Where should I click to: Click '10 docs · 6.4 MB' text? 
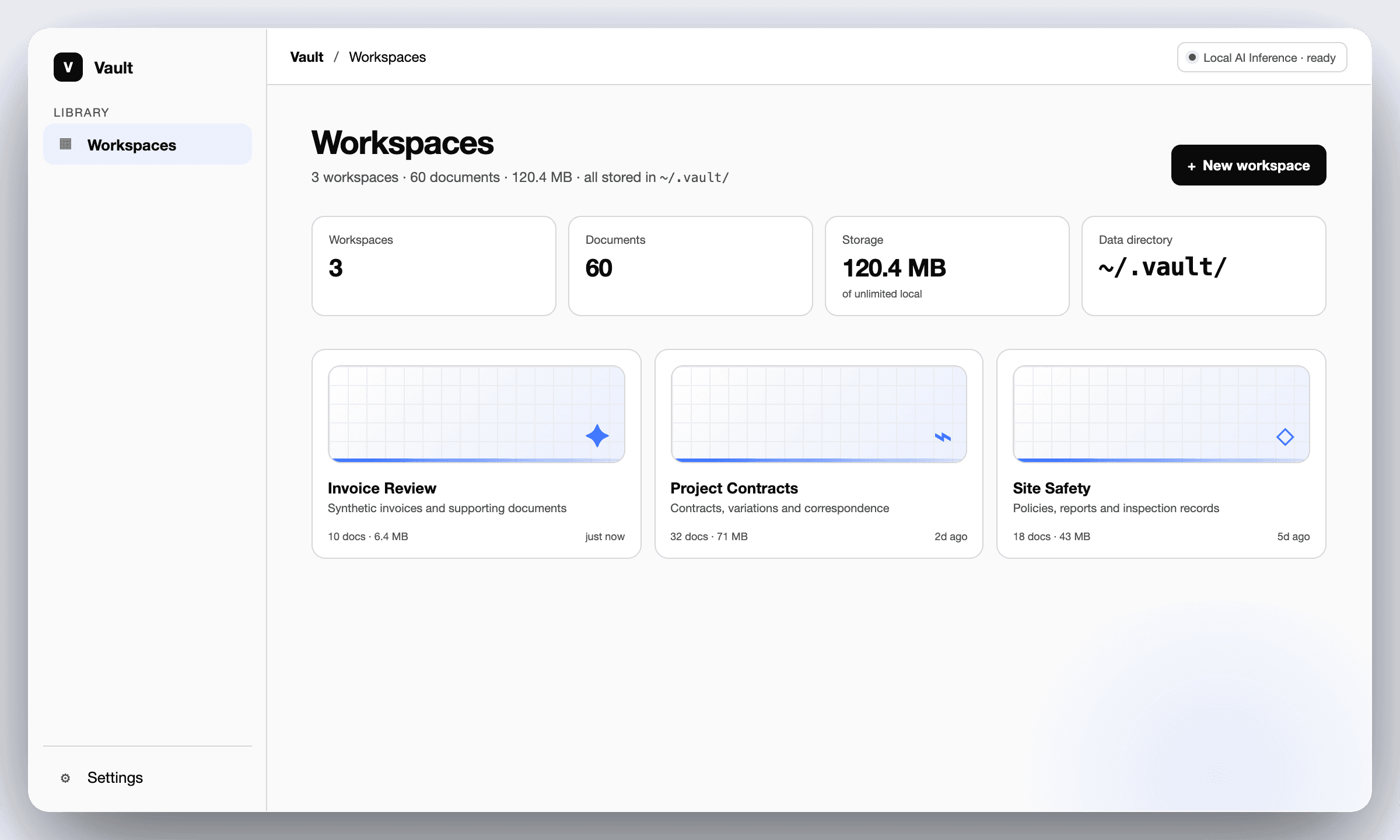368,537
